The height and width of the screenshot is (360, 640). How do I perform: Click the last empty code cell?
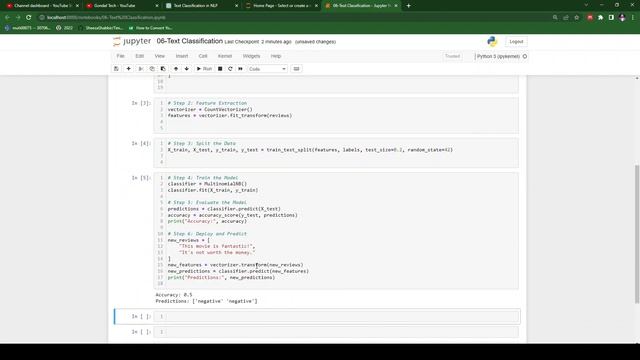pyautogui.click(x=336, y=332)
